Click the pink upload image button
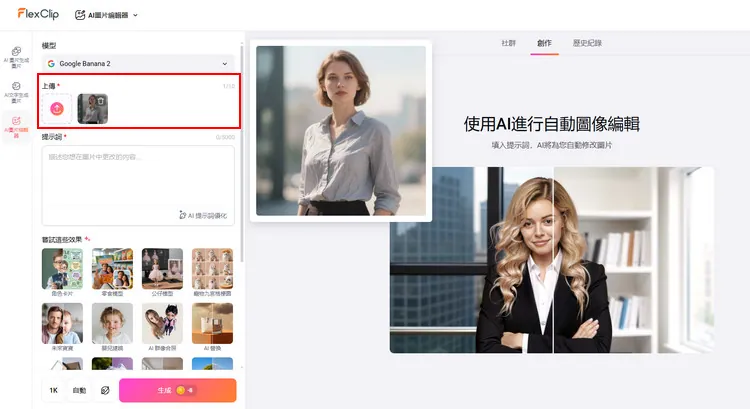 tap(58, 108)
